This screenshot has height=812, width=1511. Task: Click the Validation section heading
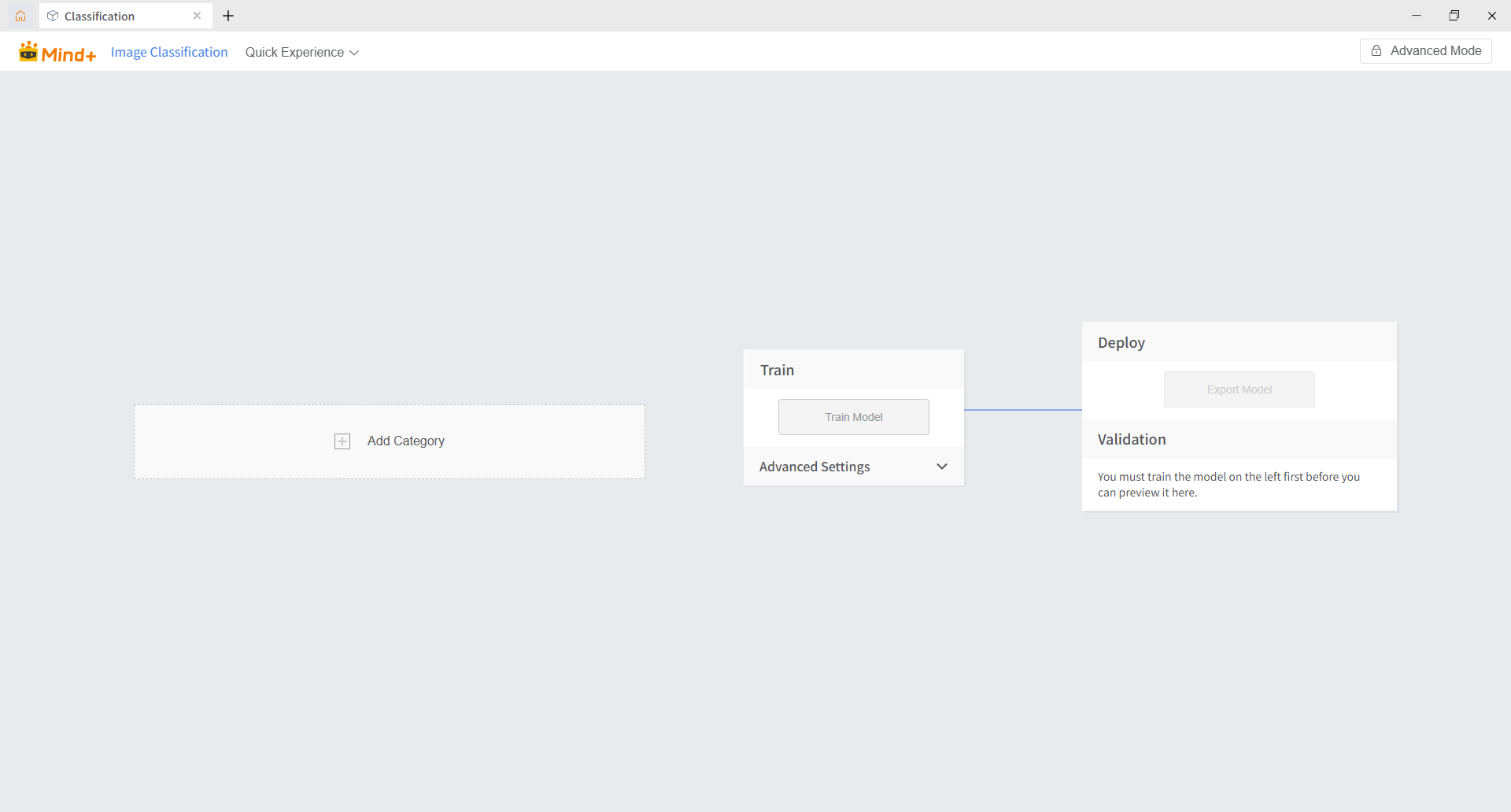1132,440
